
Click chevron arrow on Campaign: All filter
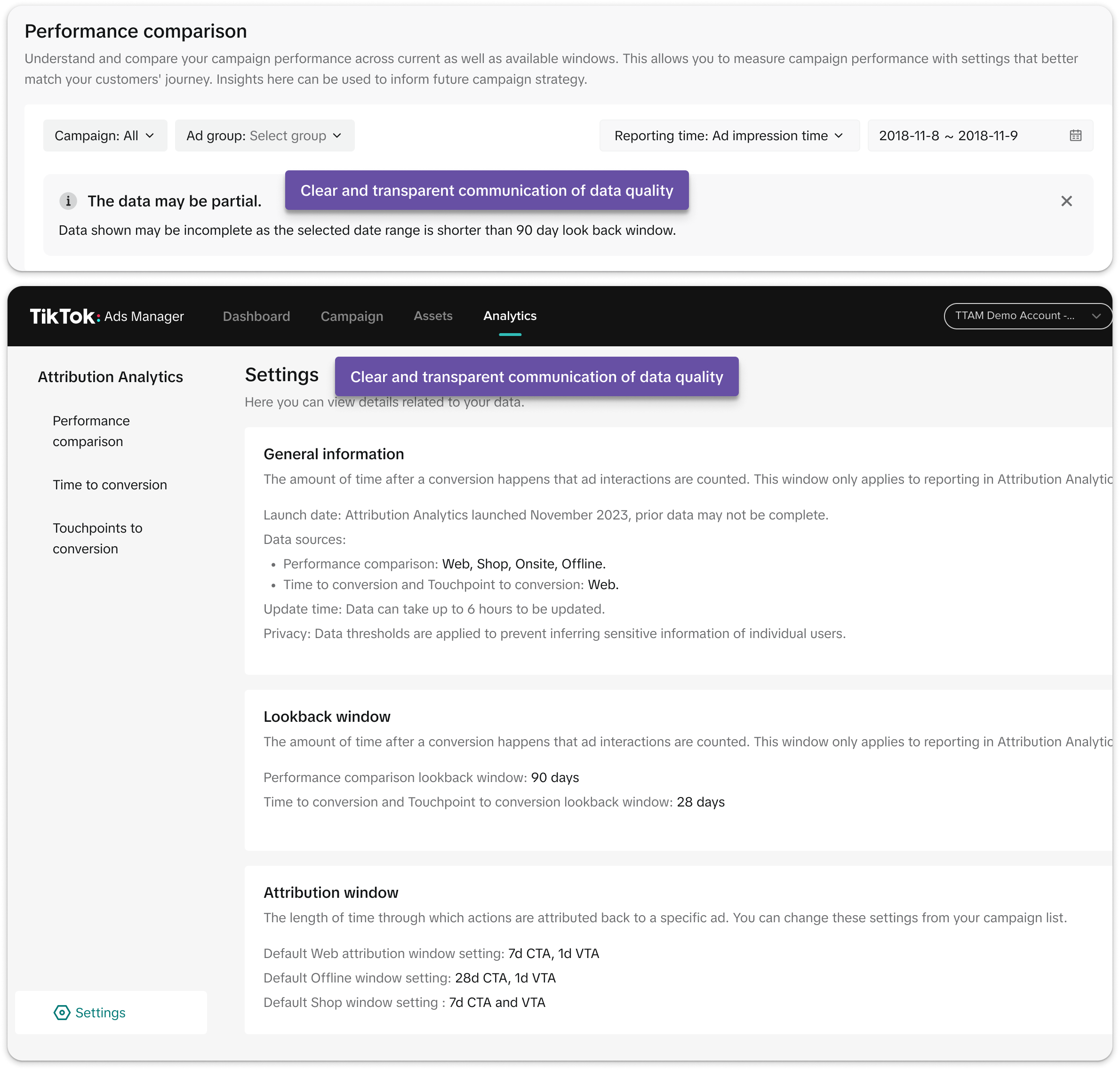pos(150,136)
